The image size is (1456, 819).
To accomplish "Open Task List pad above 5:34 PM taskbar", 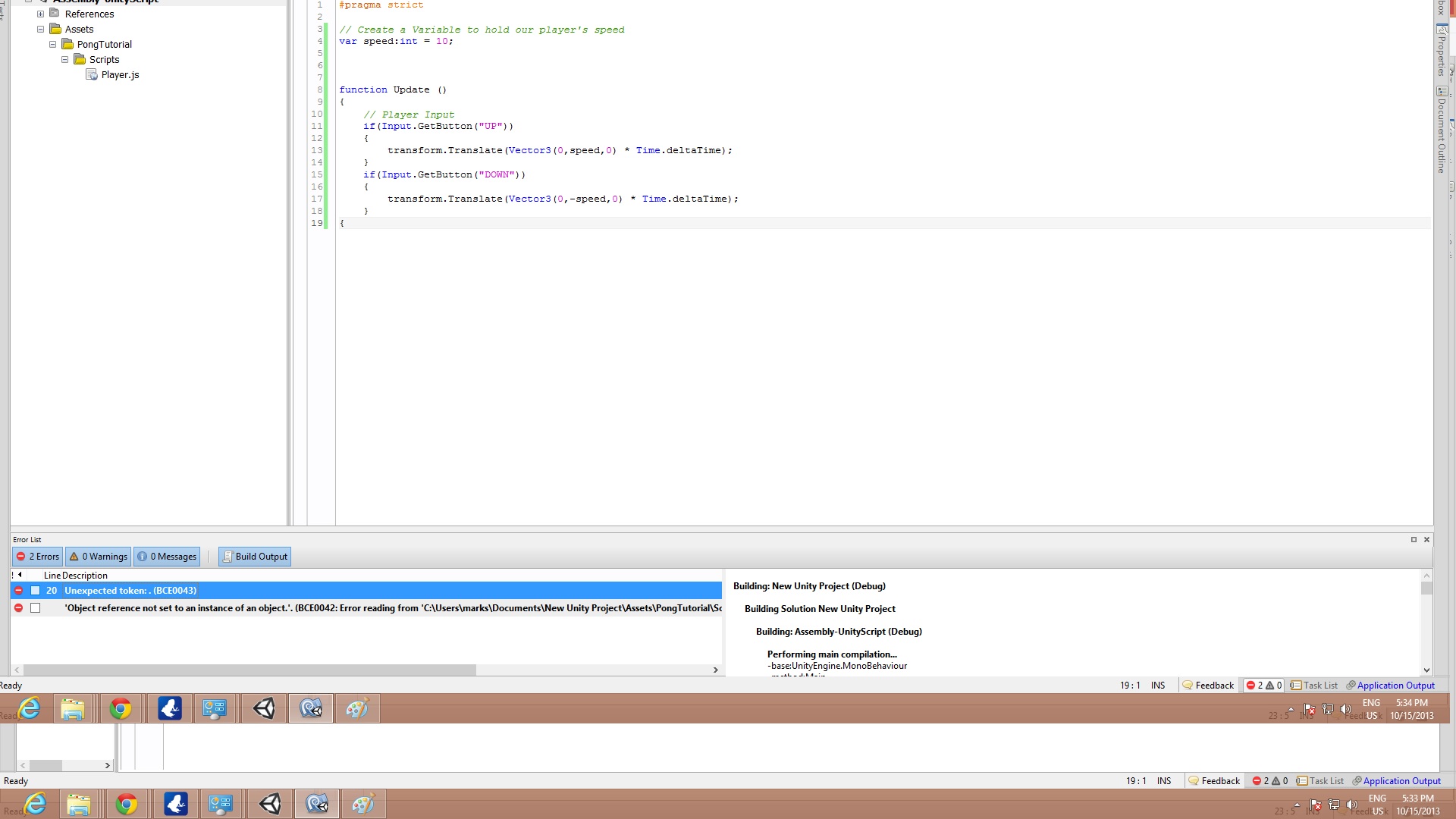I will pos(1314,685).
